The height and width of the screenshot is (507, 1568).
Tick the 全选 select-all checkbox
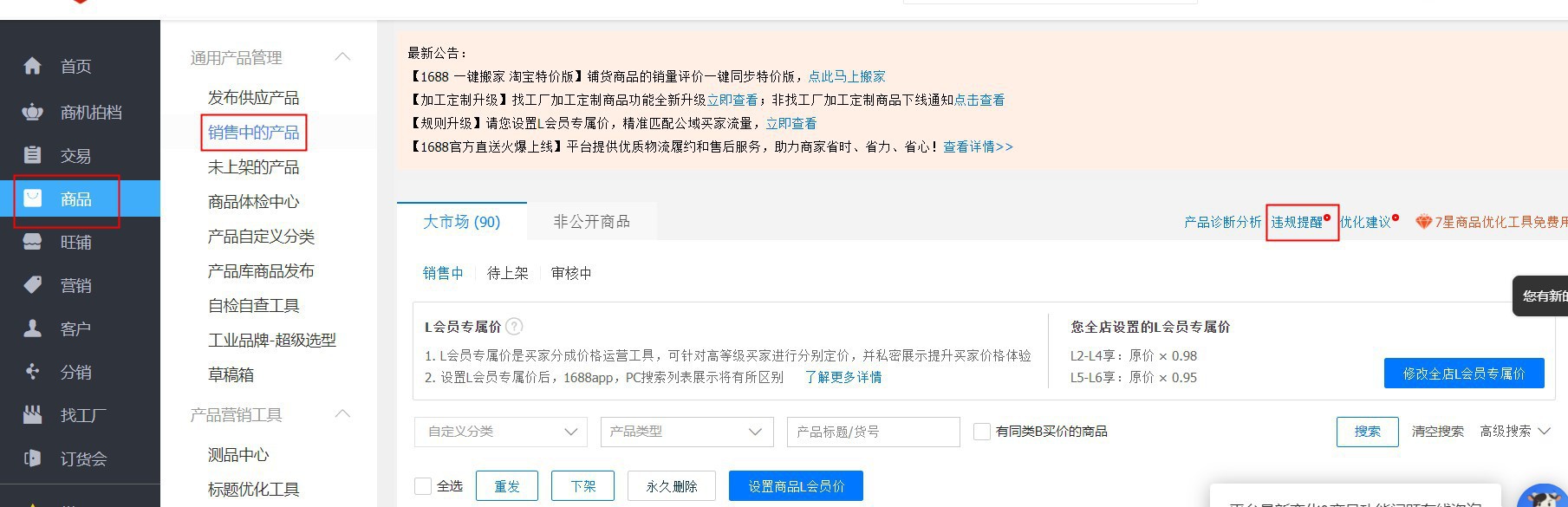point(423,486)
